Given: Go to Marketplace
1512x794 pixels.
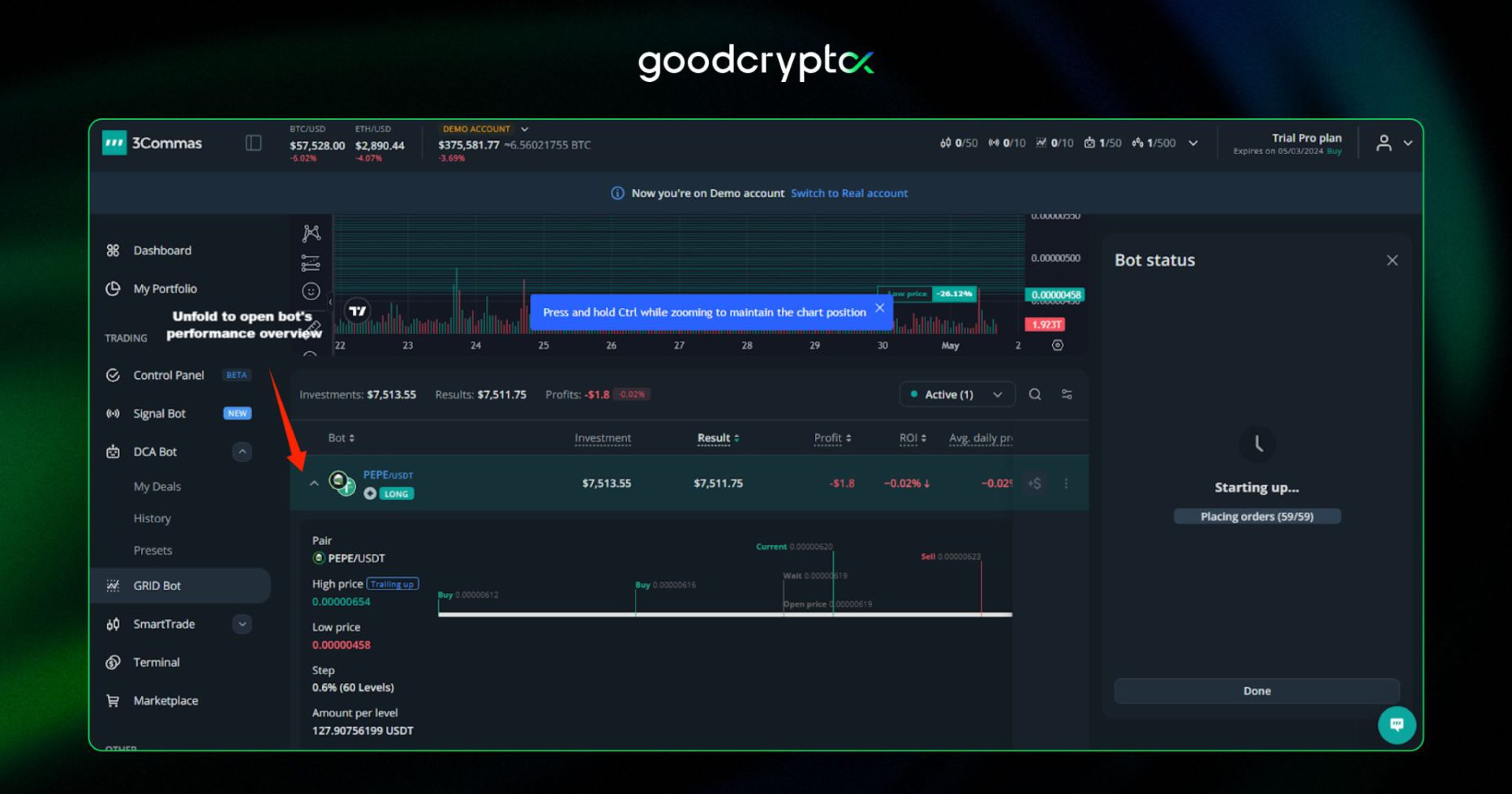Looking at the screenshot, I should pos(165,700).
